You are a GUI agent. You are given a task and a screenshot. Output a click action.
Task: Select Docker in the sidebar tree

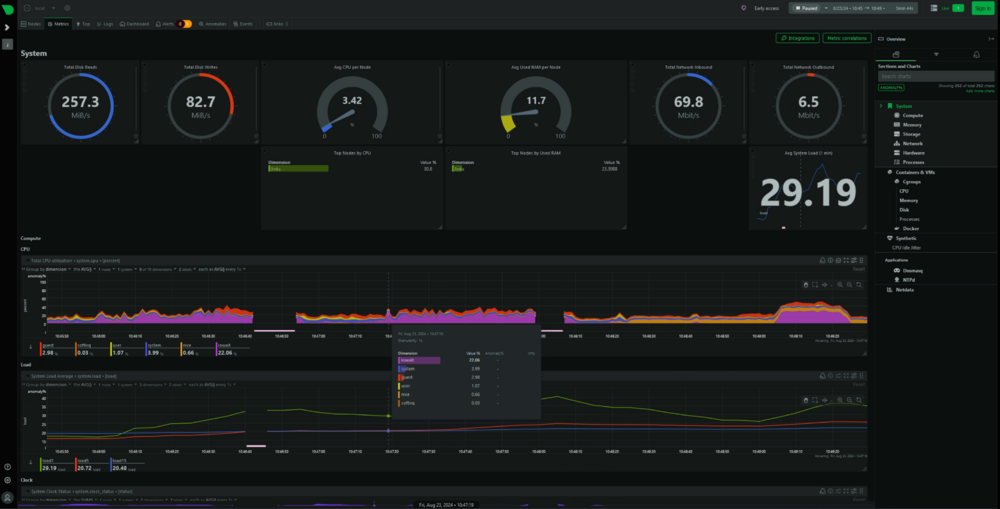(x=911, y=228)
